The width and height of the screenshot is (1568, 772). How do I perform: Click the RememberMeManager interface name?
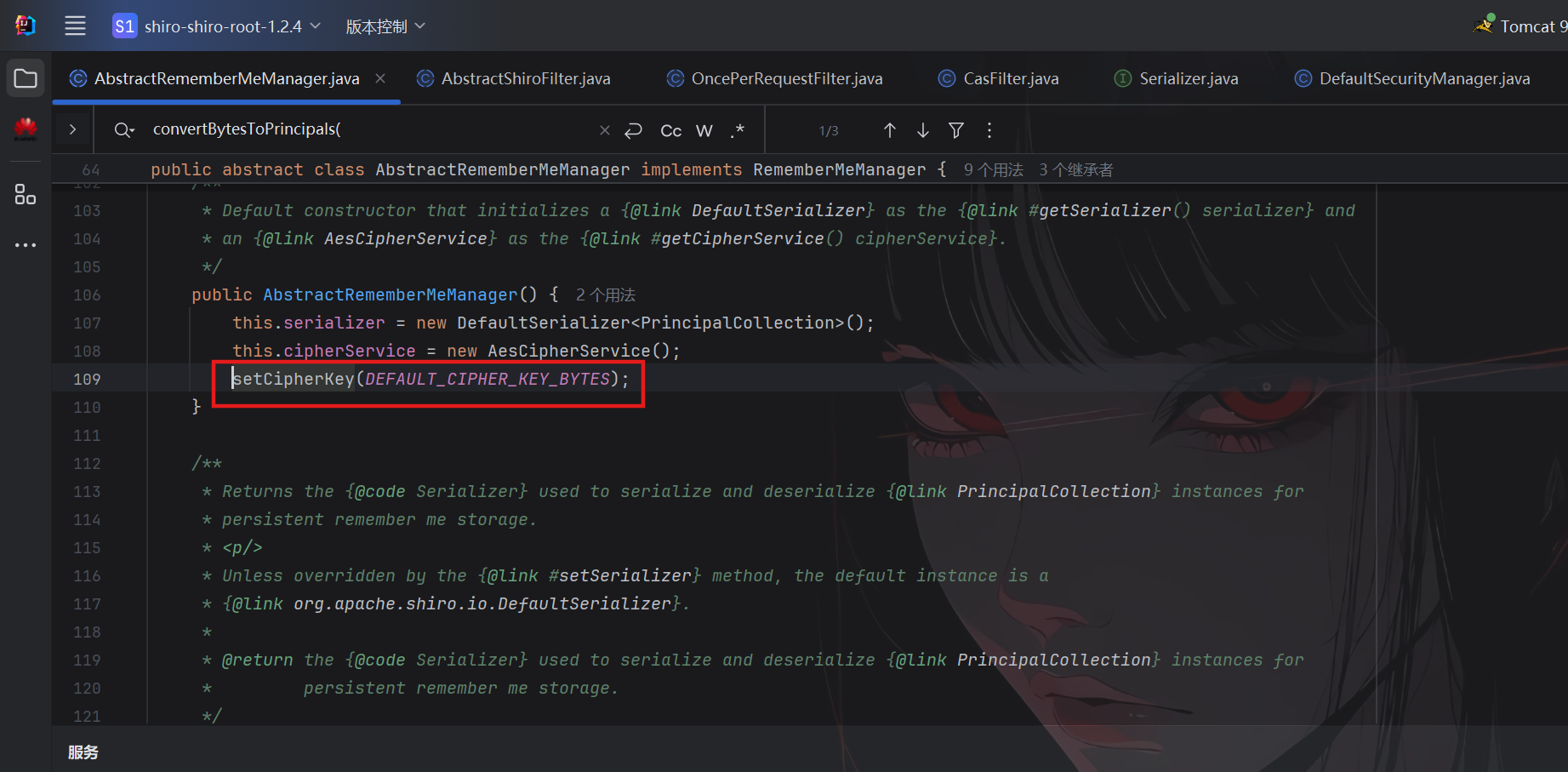tap(840, 169)
